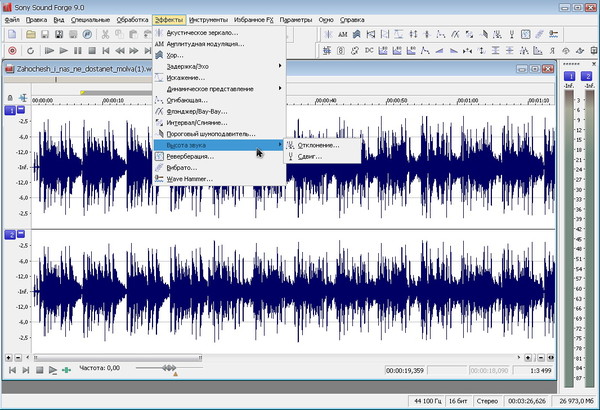The width and height of the screenshot is (600, 410).
Task: Click cursor position field 00:00:19,359
Action: pyautogui.click(x=405, y=371)
